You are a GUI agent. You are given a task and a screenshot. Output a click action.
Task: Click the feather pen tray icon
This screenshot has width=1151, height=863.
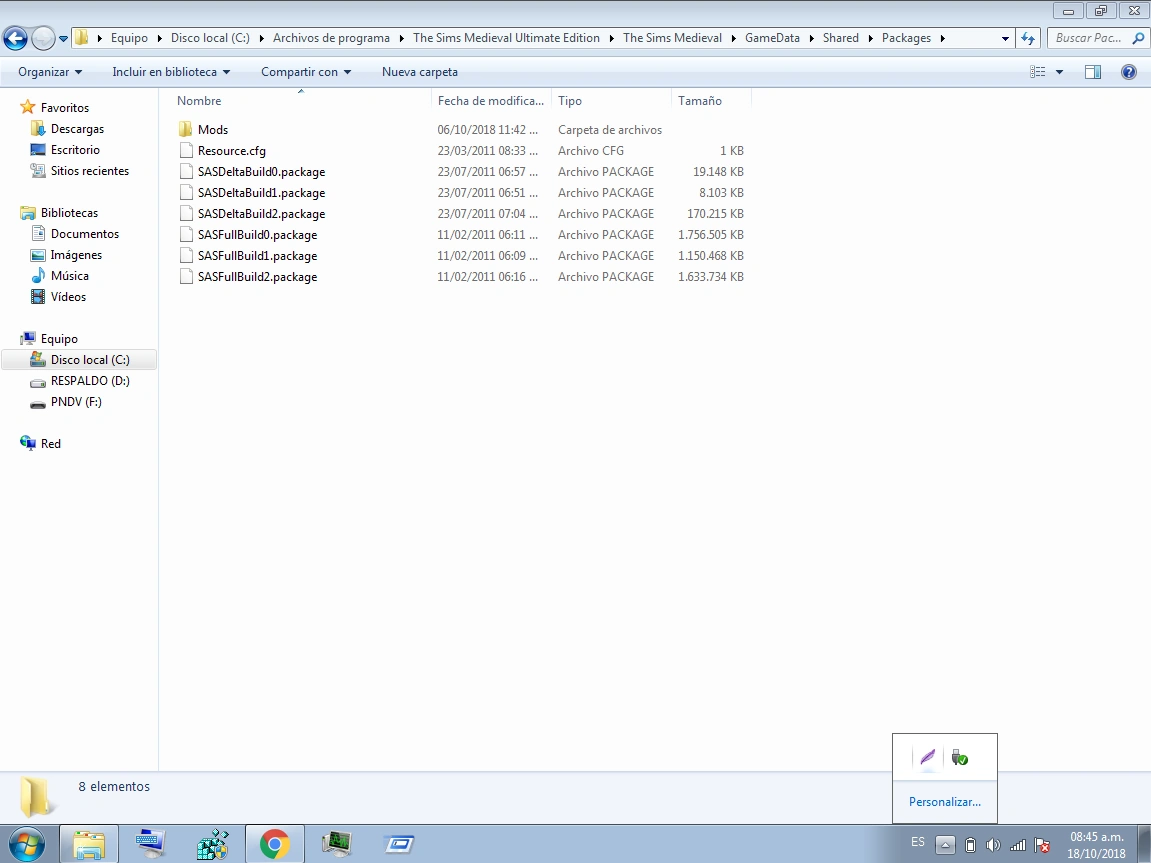pos(928,758)
